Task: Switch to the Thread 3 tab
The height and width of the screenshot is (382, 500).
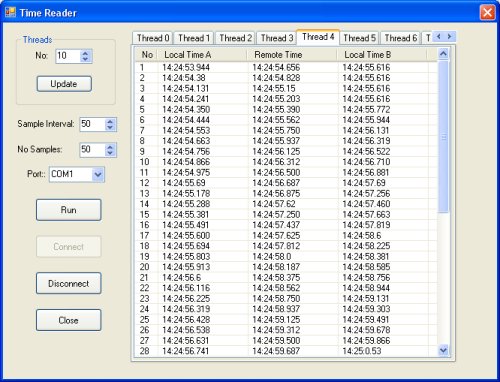Action: pyautogui.click(x=277, y=38)
